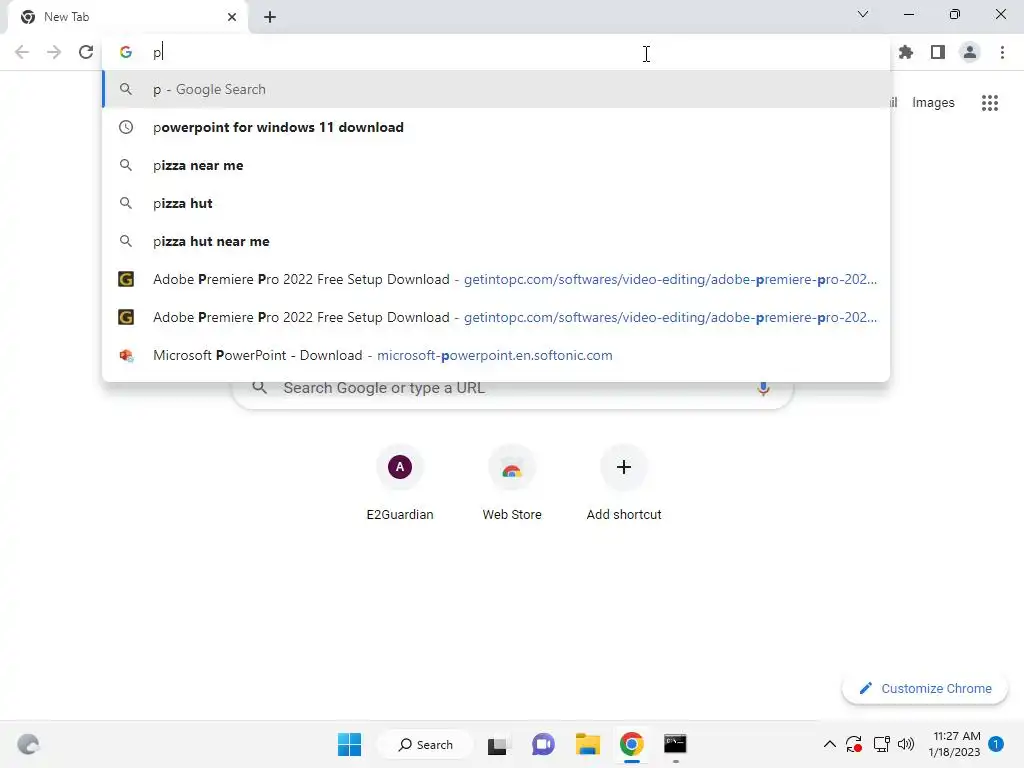Open the network tray icon
This screenshot has height=768, width=1024.
[882, 744]
